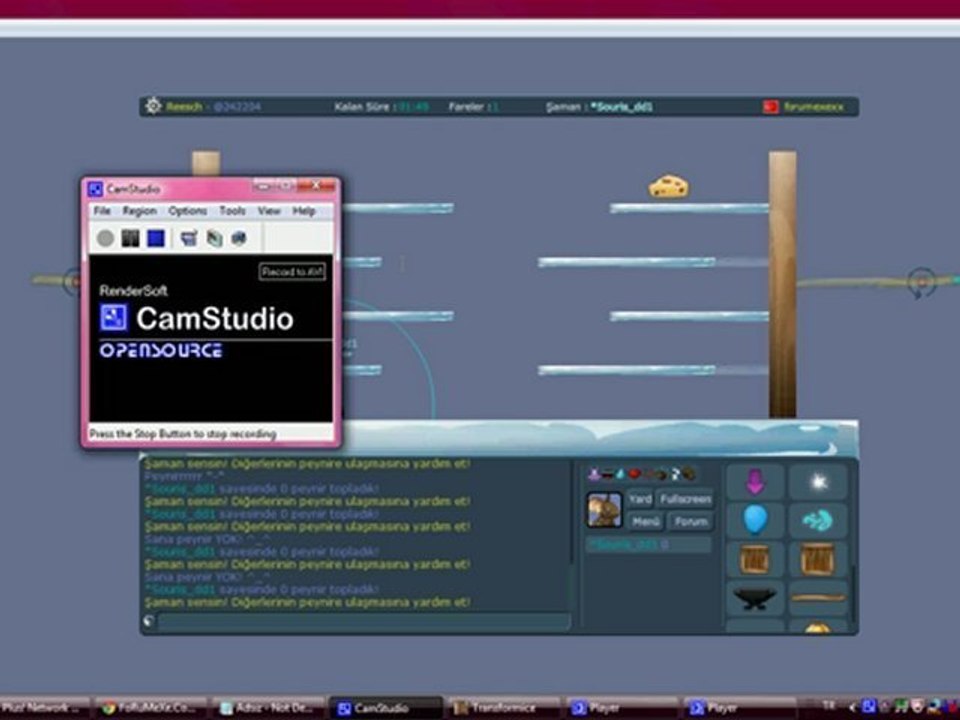Image resolution: width=960 pixels, height=720 pixels.
Task: Select the white spirit spark item
Action: click(818, 481)
